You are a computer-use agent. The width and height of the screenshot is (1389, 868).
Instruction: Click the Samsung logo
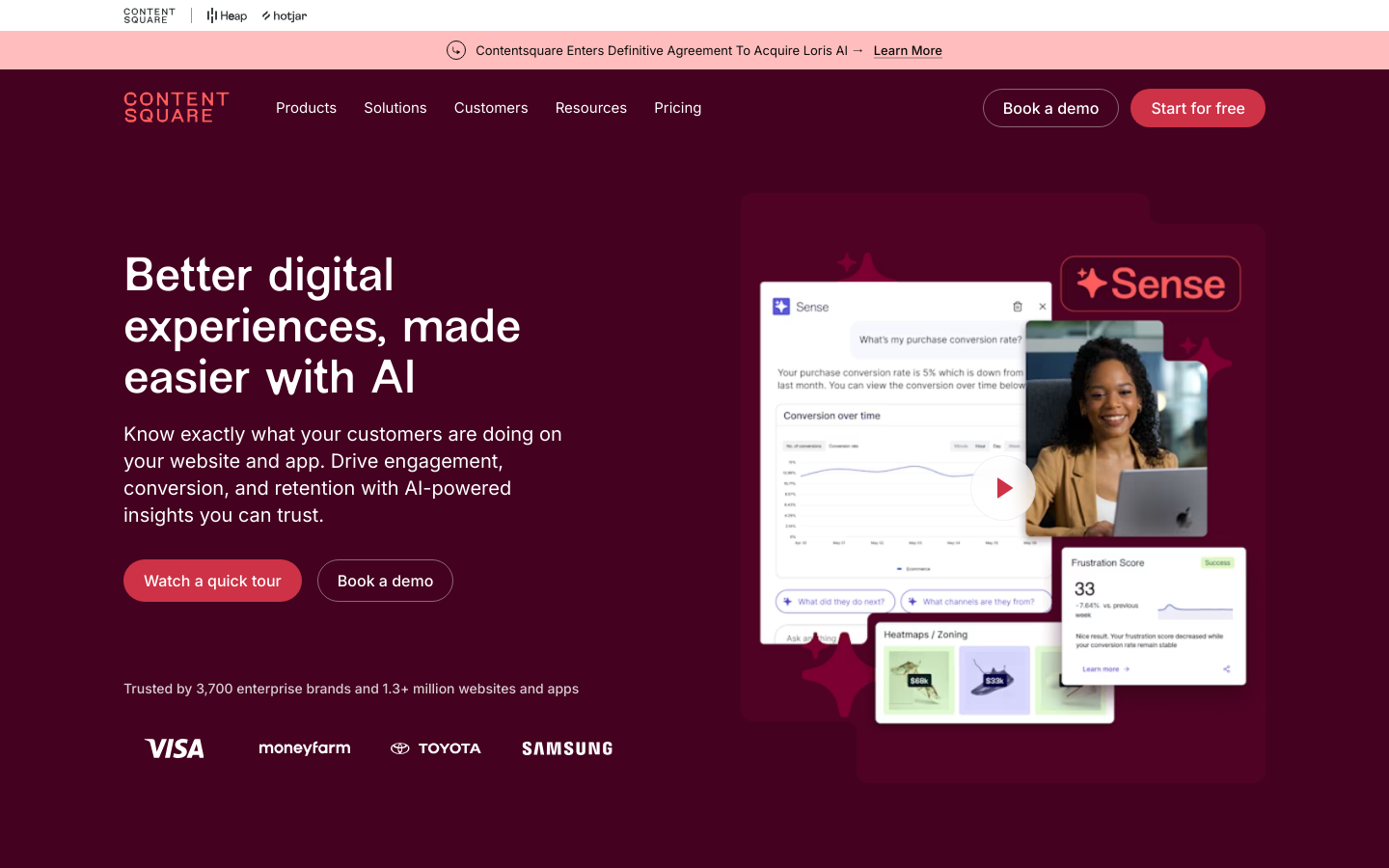(567, 748)
